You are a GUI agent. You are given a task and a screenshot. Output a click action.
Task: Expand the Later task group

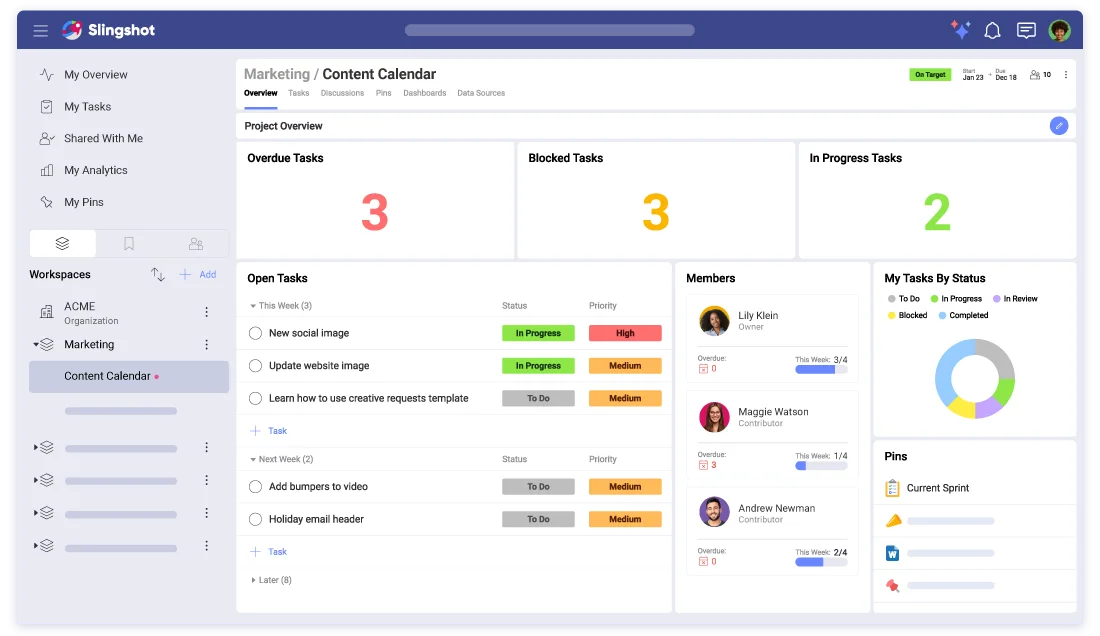(250, 579)
